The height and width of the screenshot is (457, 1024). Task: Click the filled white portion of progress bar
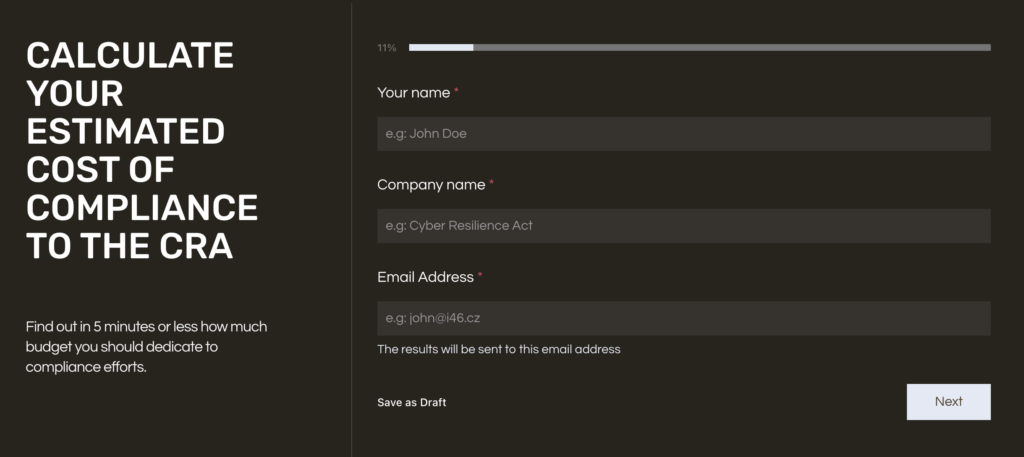(x=440, y=47)
